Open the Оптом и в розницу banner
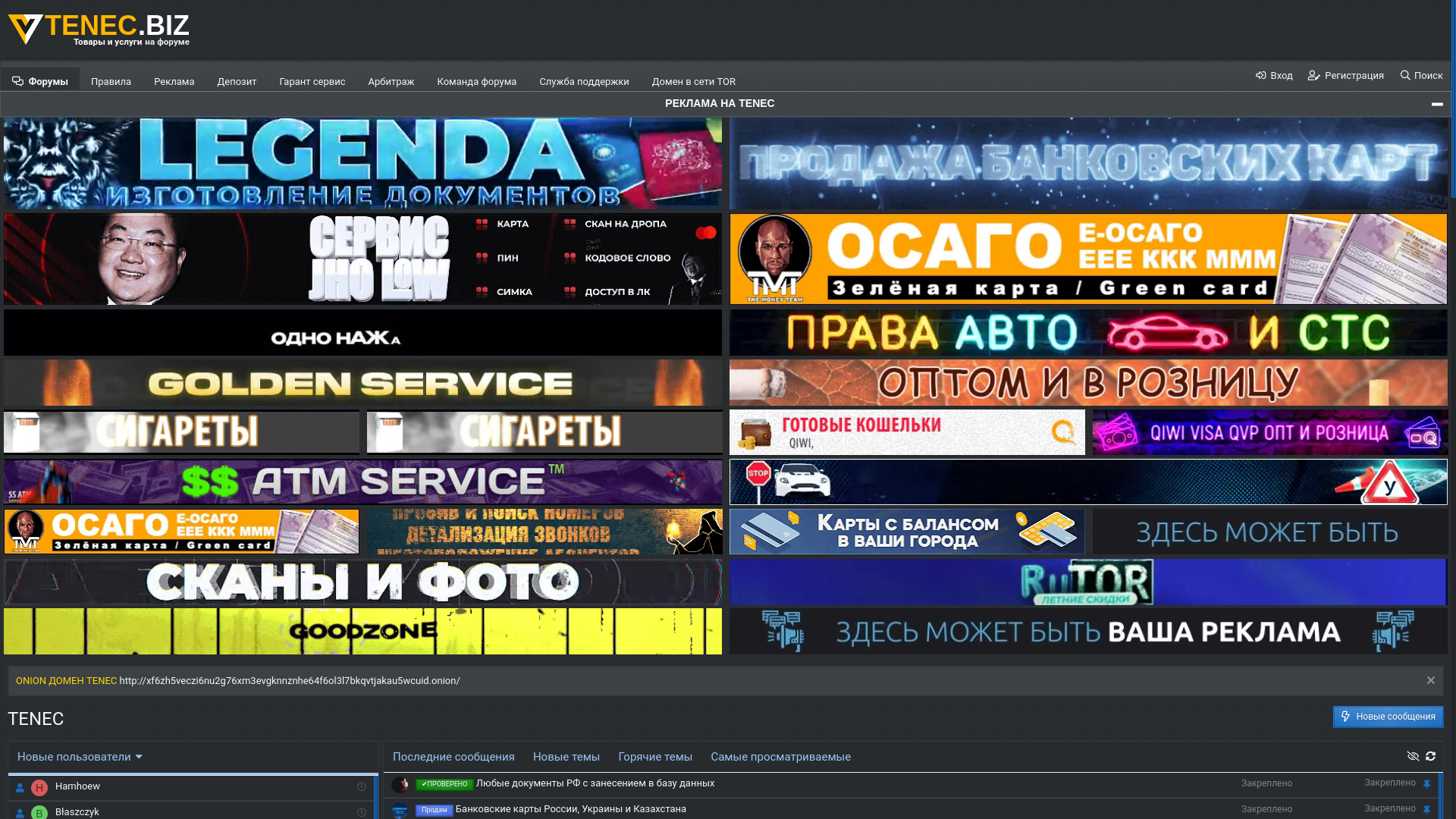Image resolution: width=1456 pixels, height=819 pixels. coord(1088,382)
